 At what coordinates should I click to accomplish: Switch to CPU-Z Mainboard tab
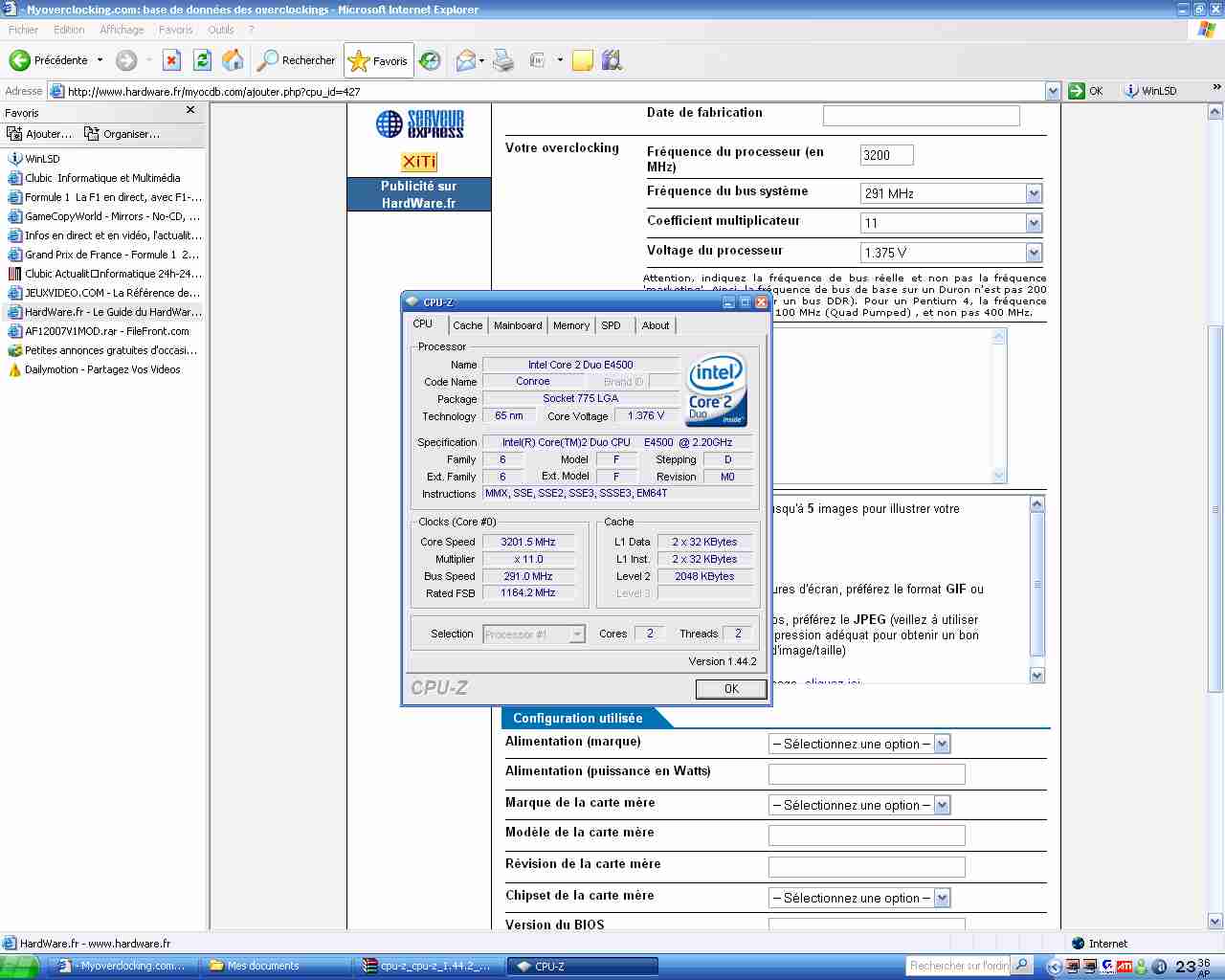(518, 325)
